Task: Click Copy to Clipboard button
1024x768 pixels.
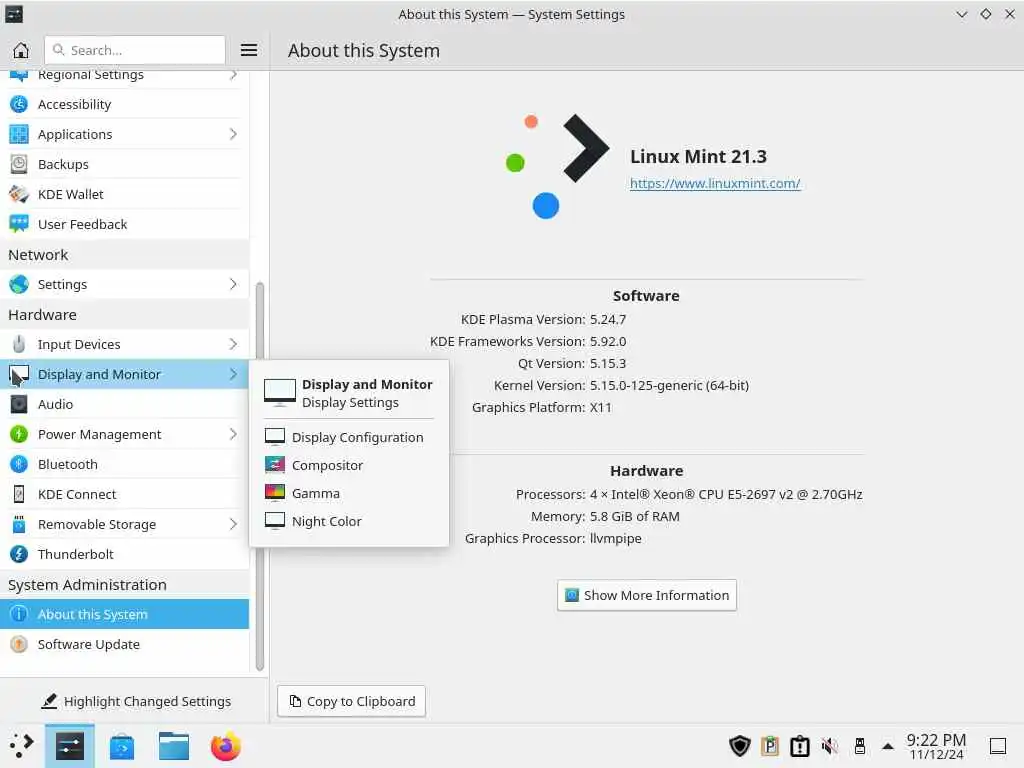Action: point(351,701)
